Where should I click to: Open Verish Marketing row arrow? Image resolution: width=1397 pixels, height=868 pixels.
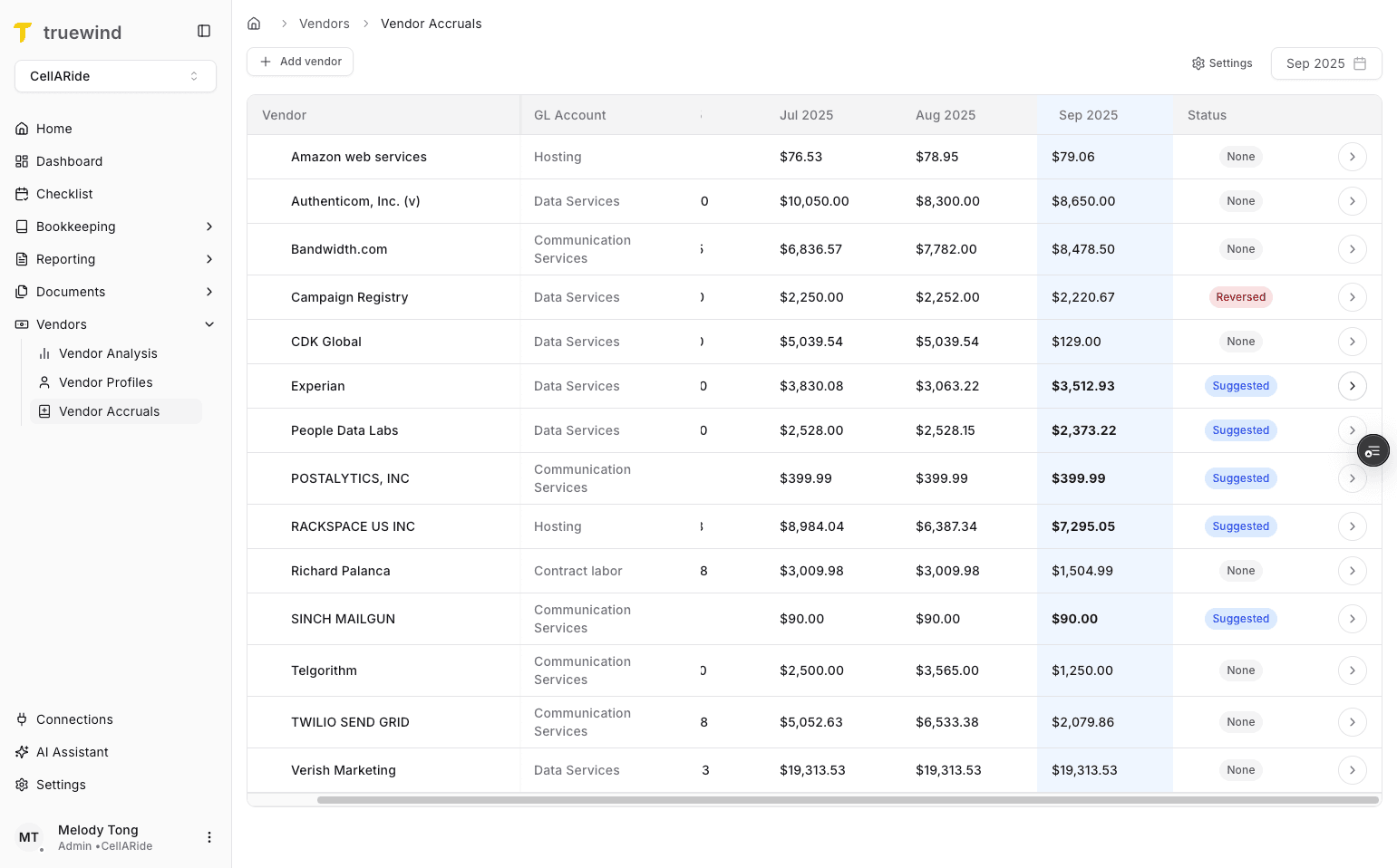tap(1353, 770)
